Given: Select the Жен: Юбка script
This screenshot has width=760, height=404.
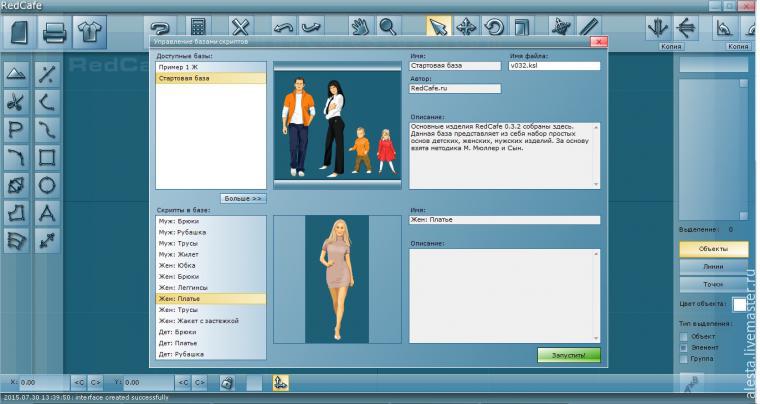Looking at the screenshot, I should point(211,265).
